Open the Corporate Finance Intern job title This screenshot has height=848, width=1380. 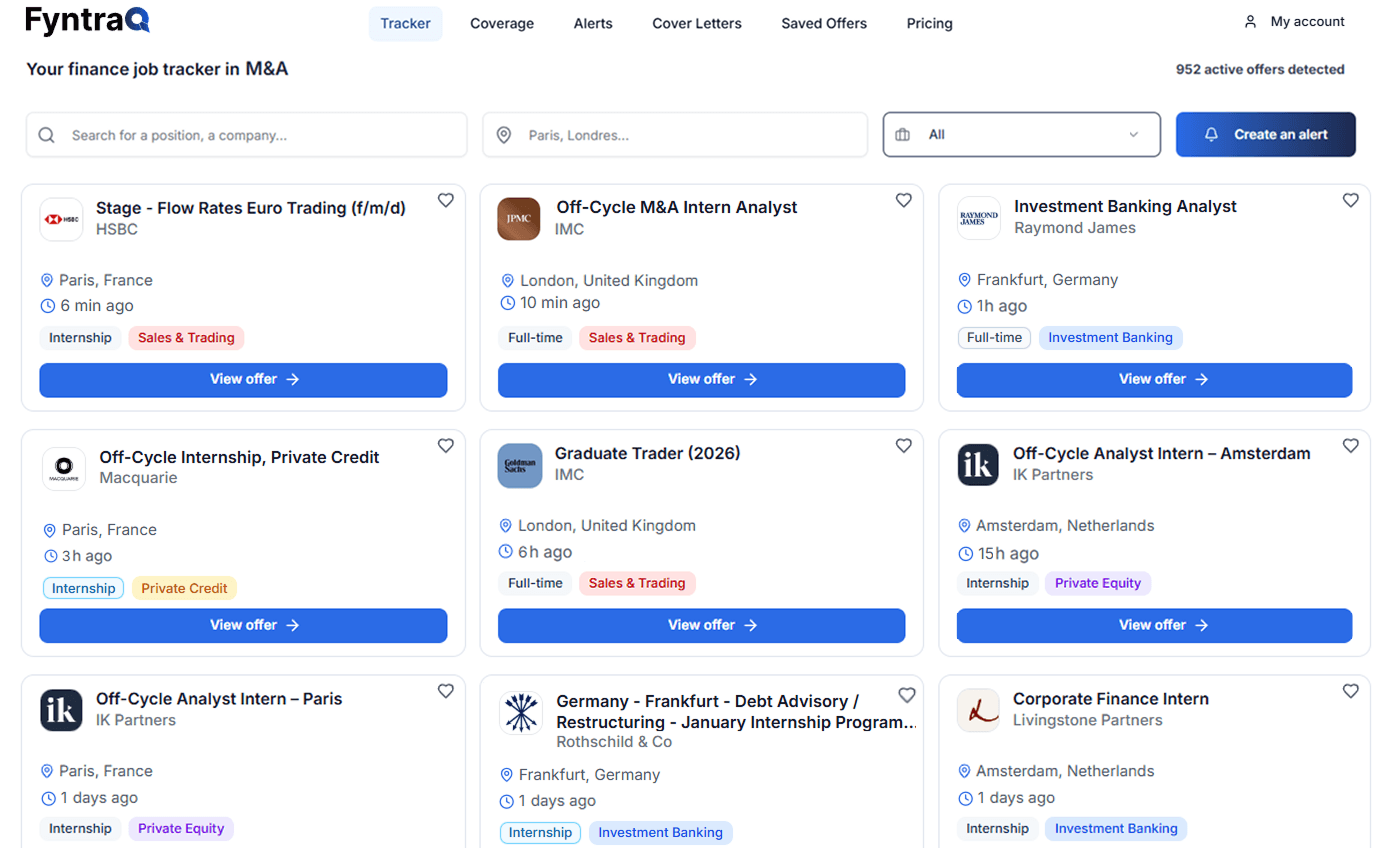[1111, 699]
